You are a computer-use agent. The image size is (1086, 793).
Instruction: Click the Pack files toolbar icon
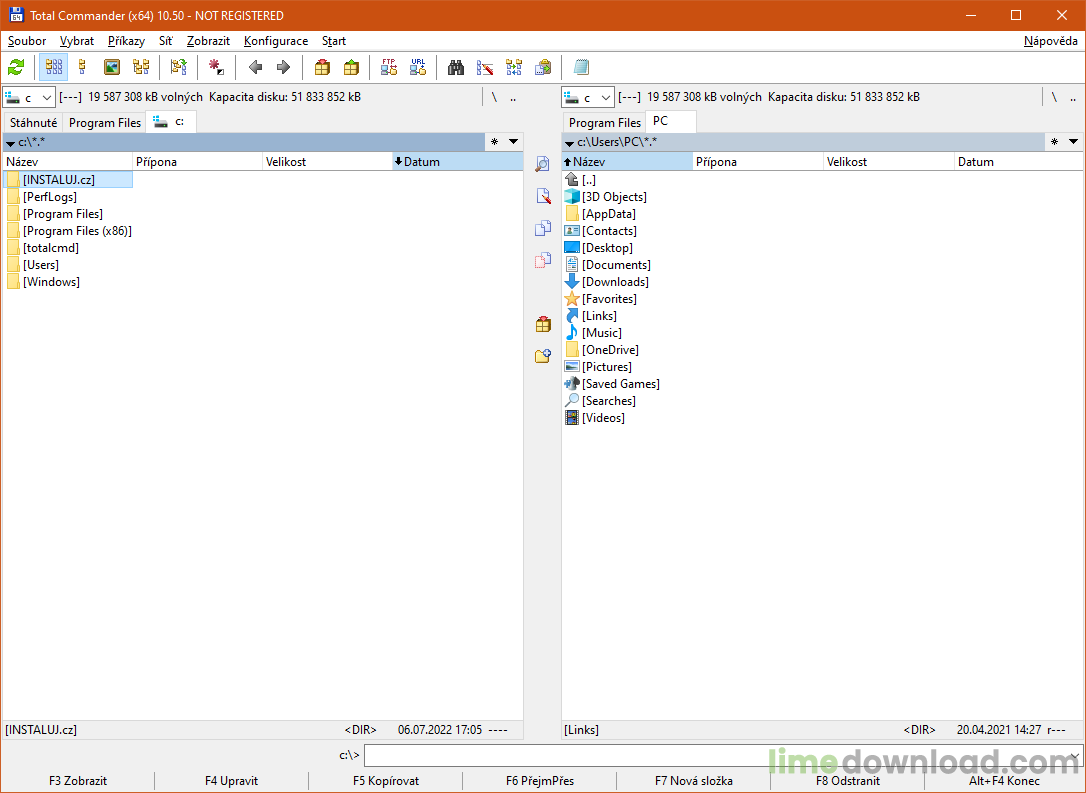tap(322, 68)
